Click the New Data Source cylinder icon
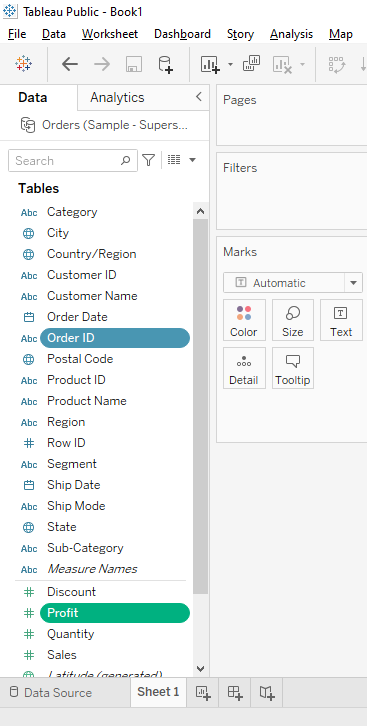Viewport: 367px width, 726px height. coord(165,64)
